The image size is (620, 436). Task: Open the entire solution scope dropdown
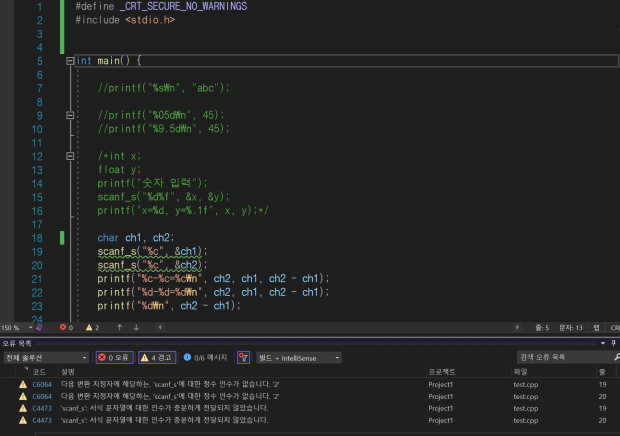[x=46, y=357]
